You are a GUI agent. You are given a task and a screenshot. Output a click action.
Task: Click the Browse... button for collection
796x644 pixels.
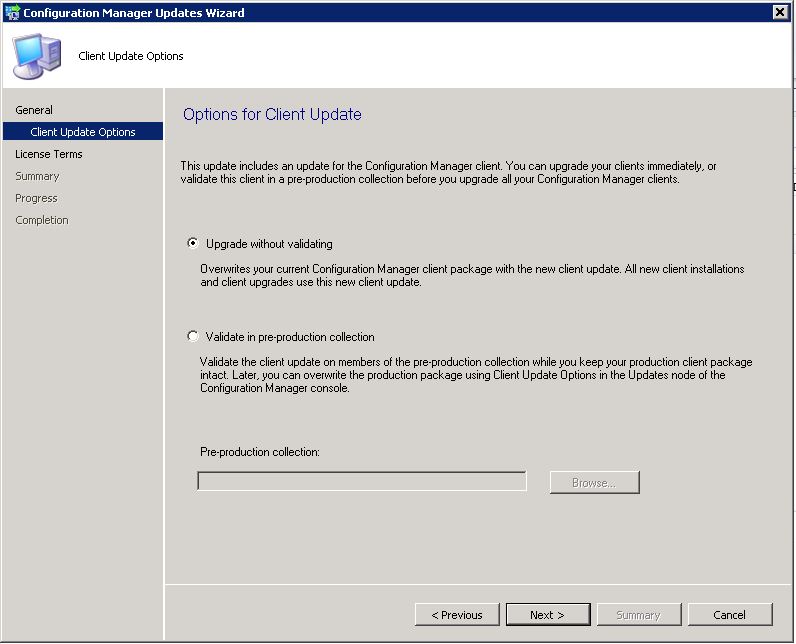[x=594, y=482]
